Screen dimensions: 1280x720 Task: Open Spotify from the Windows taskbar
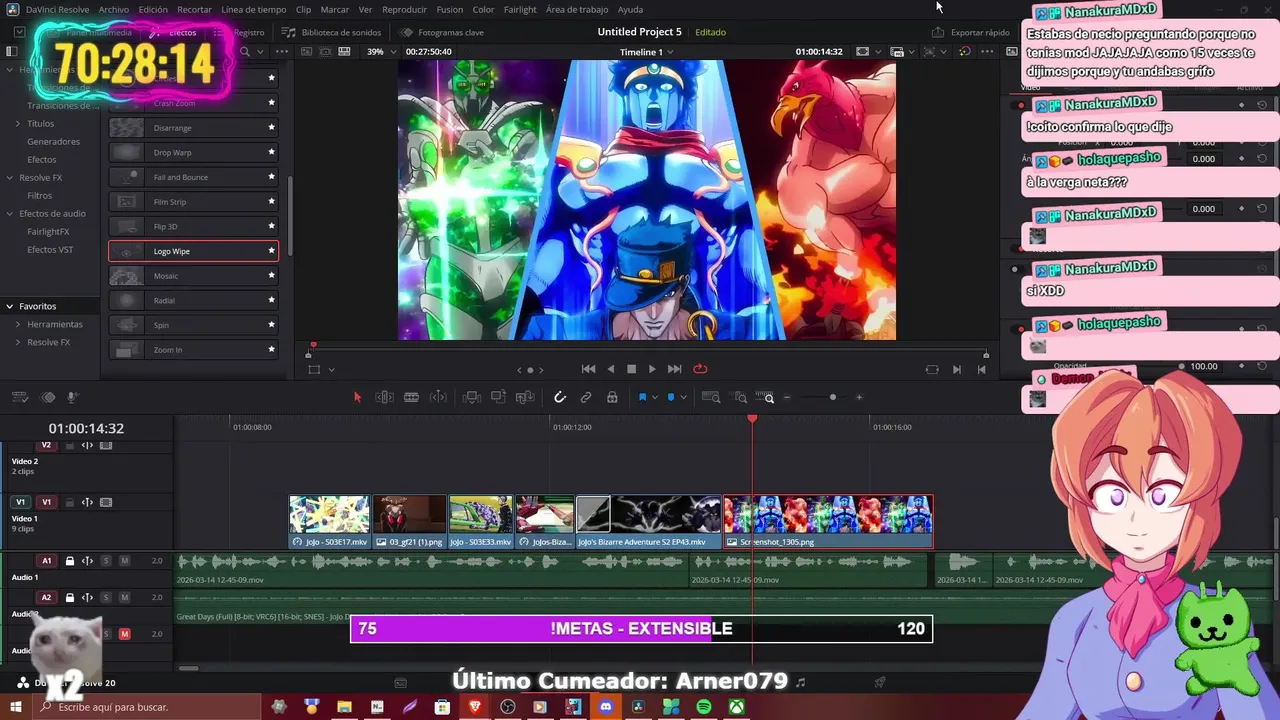pos(703,707)
